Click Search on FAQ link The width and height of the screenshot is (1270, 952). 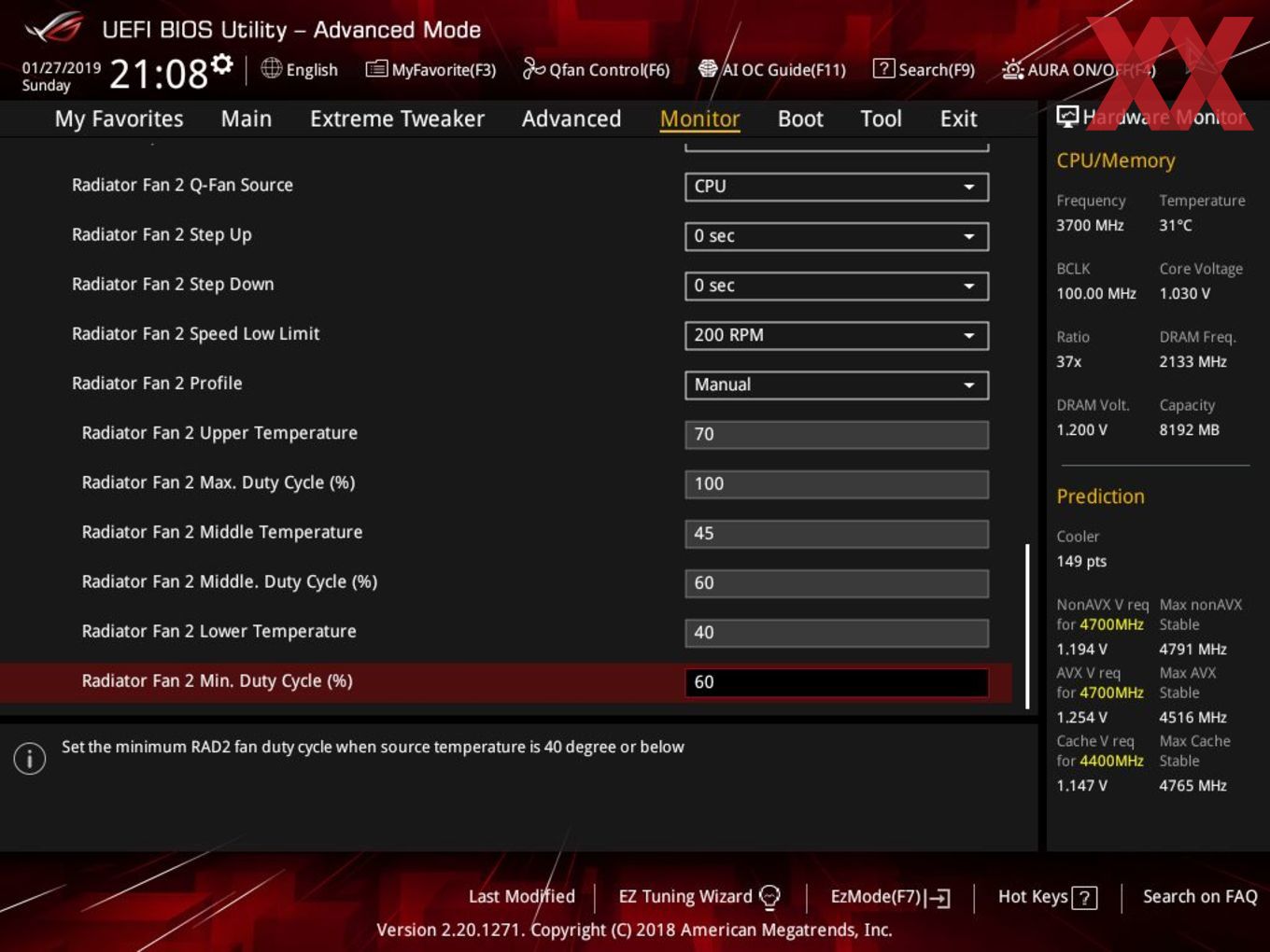click(1200, 896)
